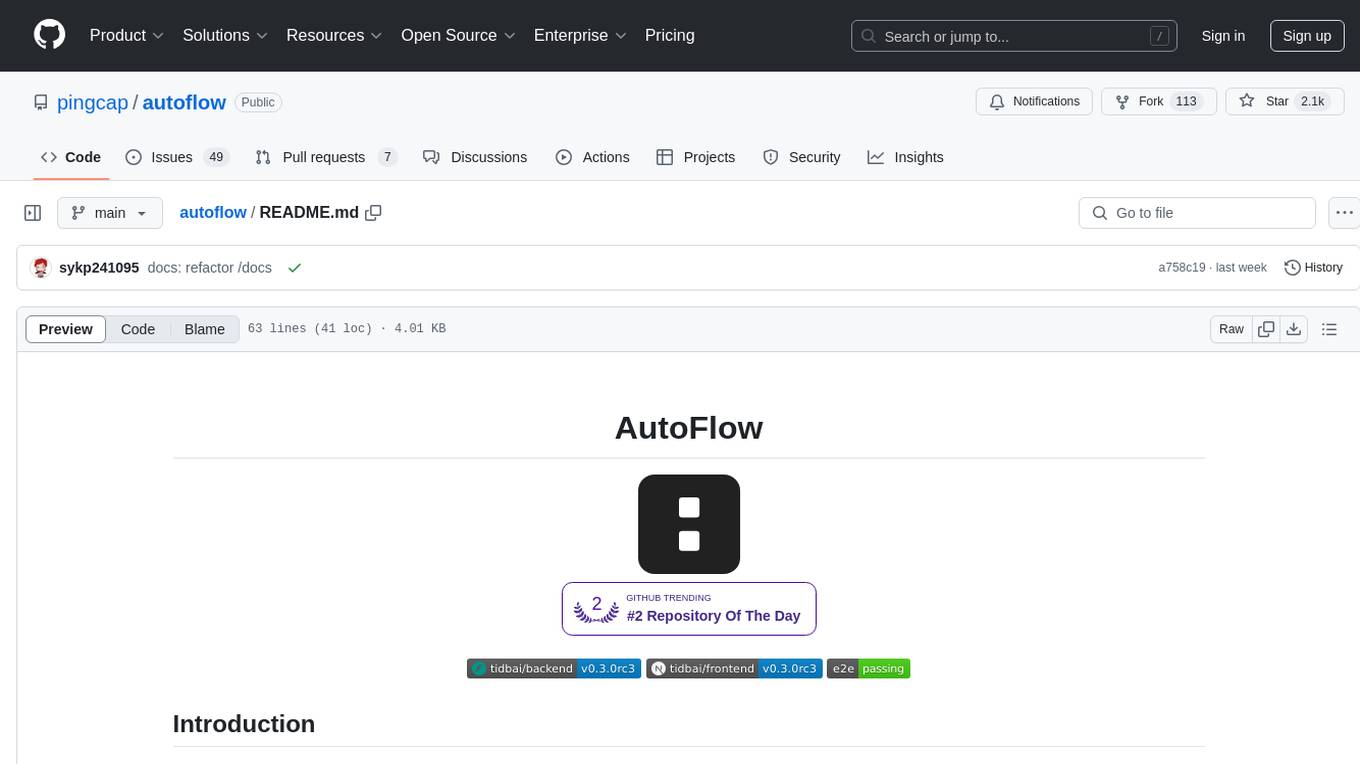The width and height of the screenshot is (1360, 764).
Task: Toggle the file tree side panel
Action: [x=33, y=213]
